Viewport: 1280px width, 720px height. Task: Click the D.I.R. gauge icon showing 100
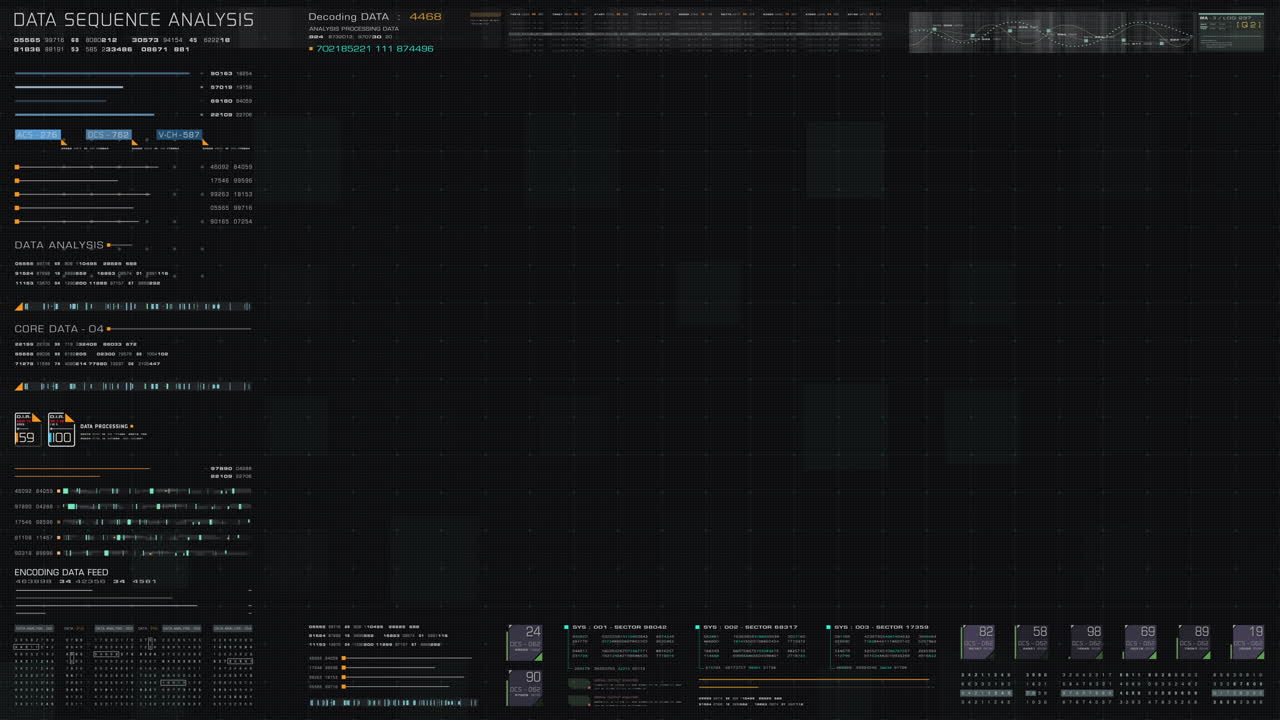coord(61,430)
